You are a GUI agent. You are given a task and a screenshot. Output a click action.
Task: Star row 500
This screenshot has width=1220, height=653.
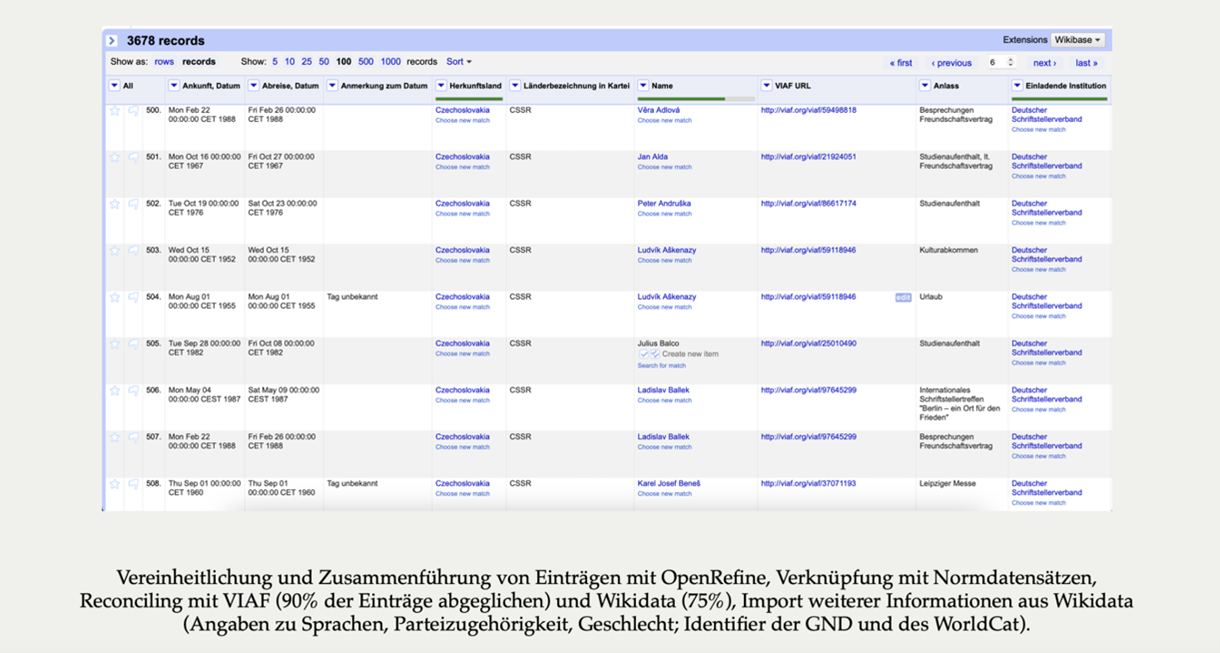tap(115, 111)
